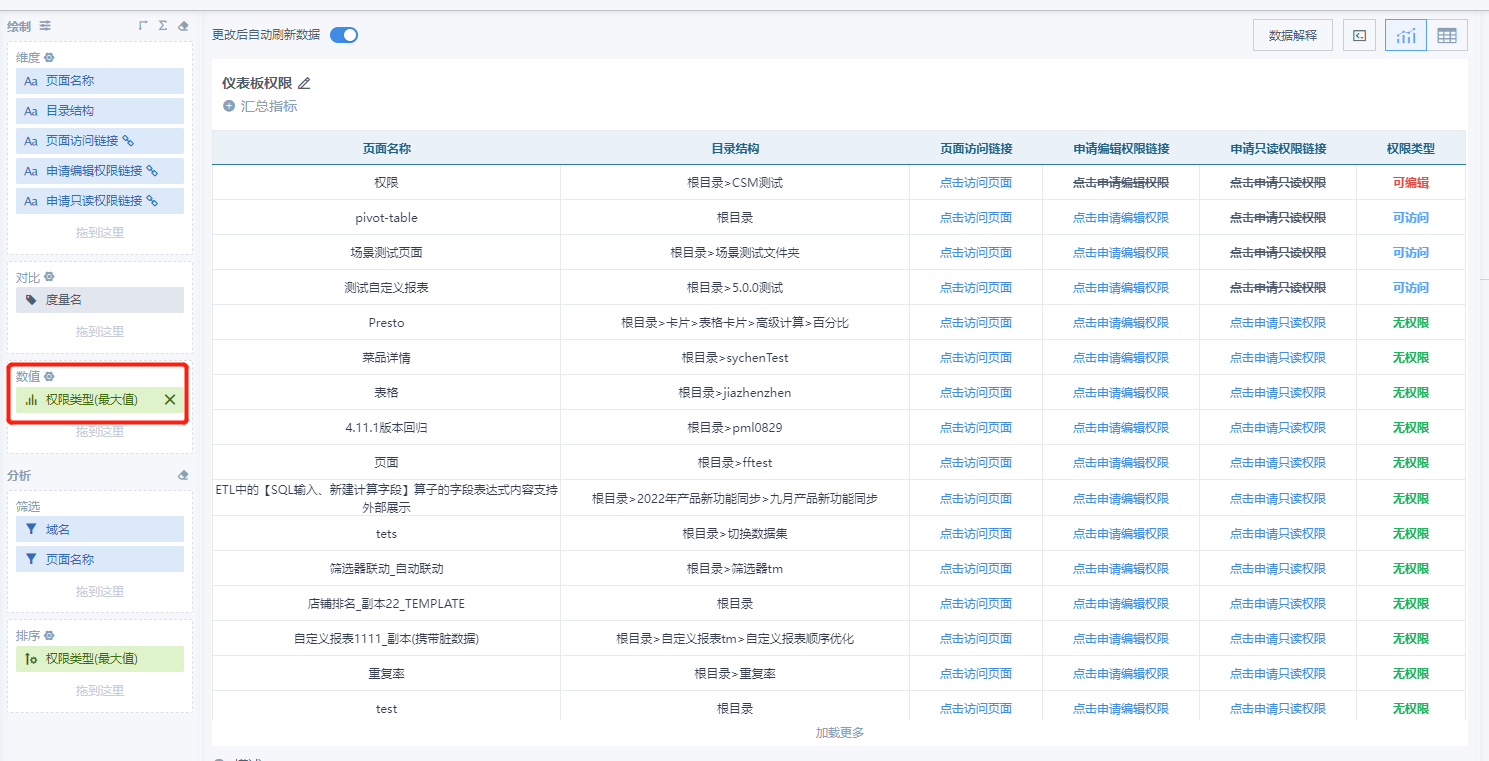1489x761 pixels.
Task: Open the 域名 filter field
Action: click(x=100, y=529)
